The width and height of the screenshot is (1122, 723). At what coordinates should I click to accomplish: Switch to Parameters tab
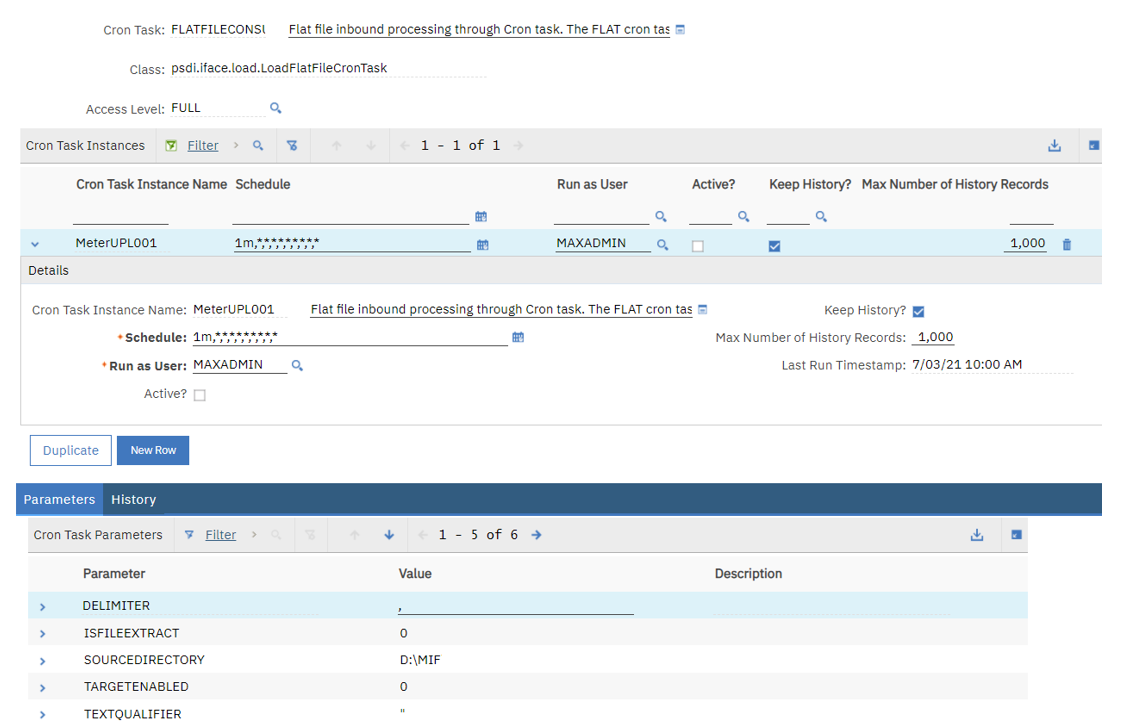click(59, 500)
